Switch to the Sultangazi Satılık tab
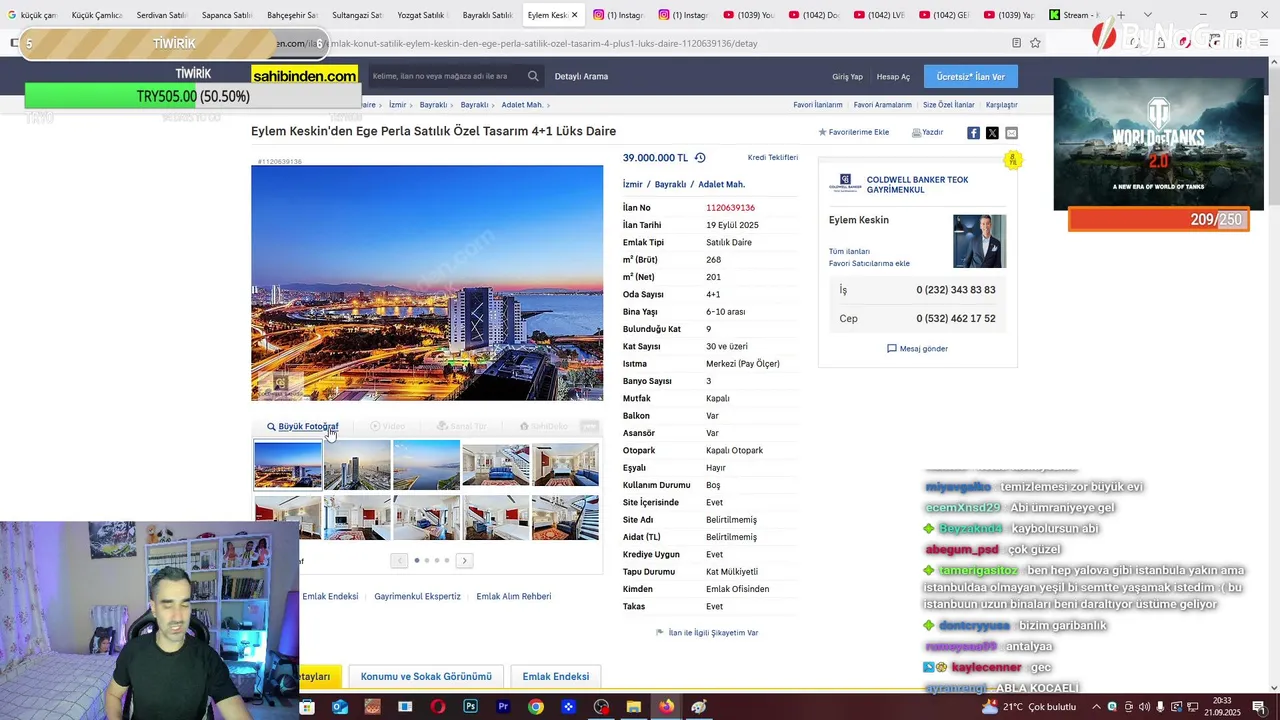Image resolution: width=1280 pixels, height=720 pixels. pos(357,15)
